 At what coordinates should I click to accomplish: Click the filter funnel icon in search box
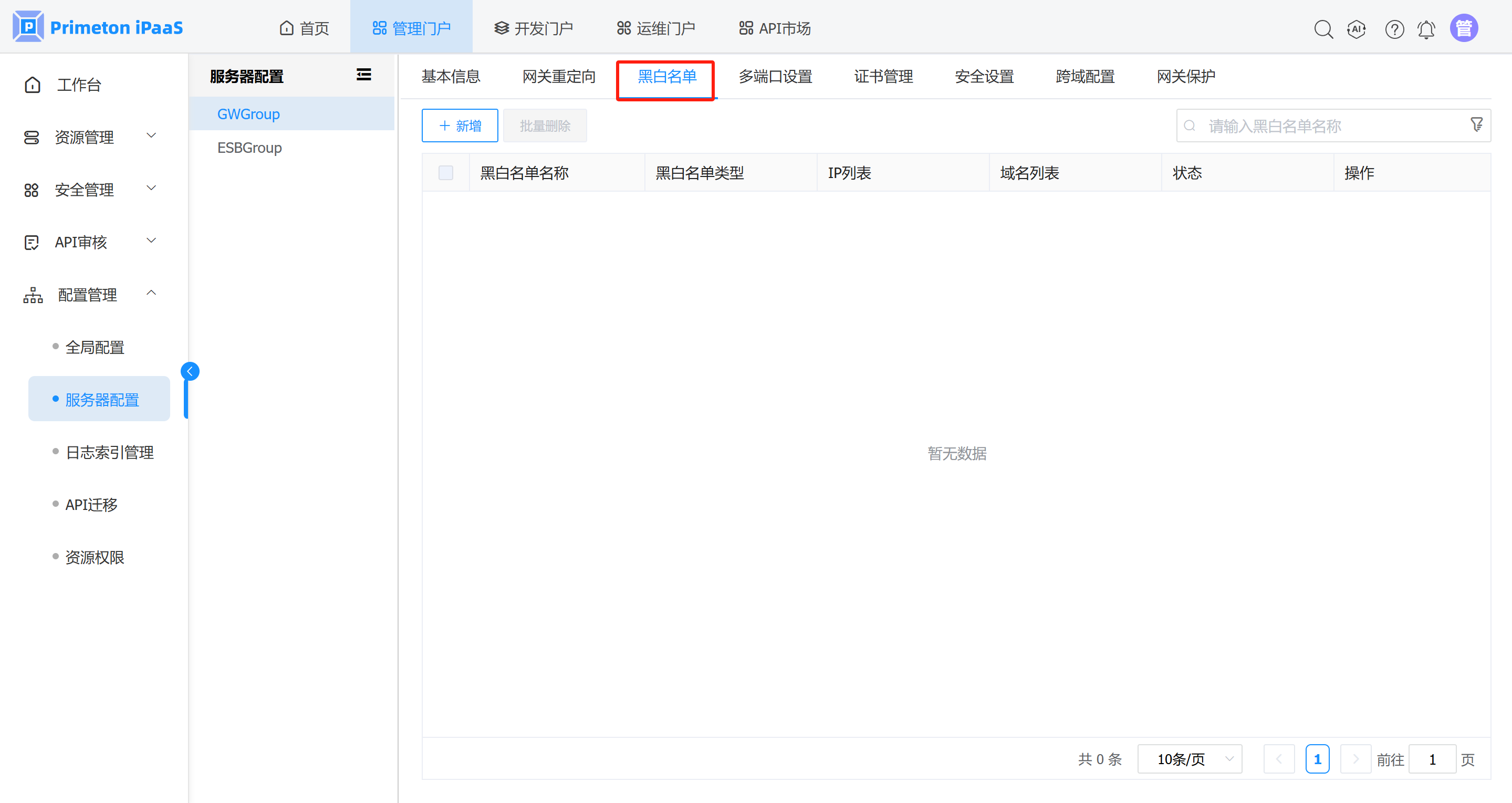pyautogui.click(x=1476, y=124)
